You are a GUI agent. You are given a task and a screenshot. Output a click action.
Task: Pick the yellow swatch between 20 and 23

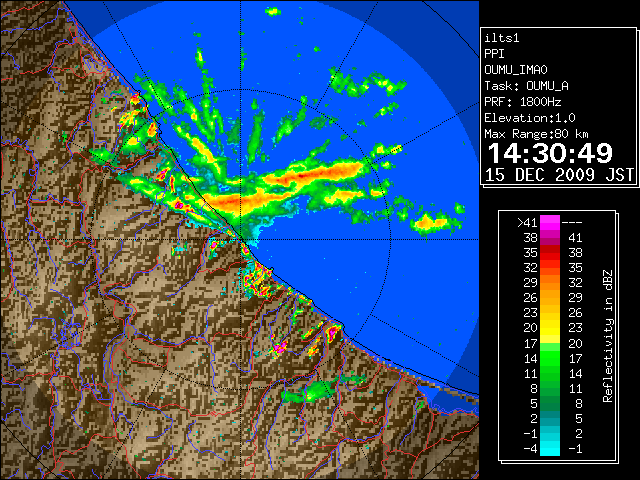[550, 328]
